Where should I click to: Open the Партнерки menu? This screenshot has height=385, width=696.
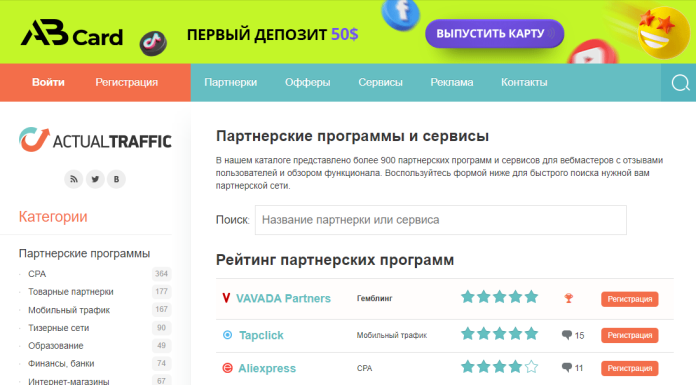pyautogui.click(x=230, y=82)
